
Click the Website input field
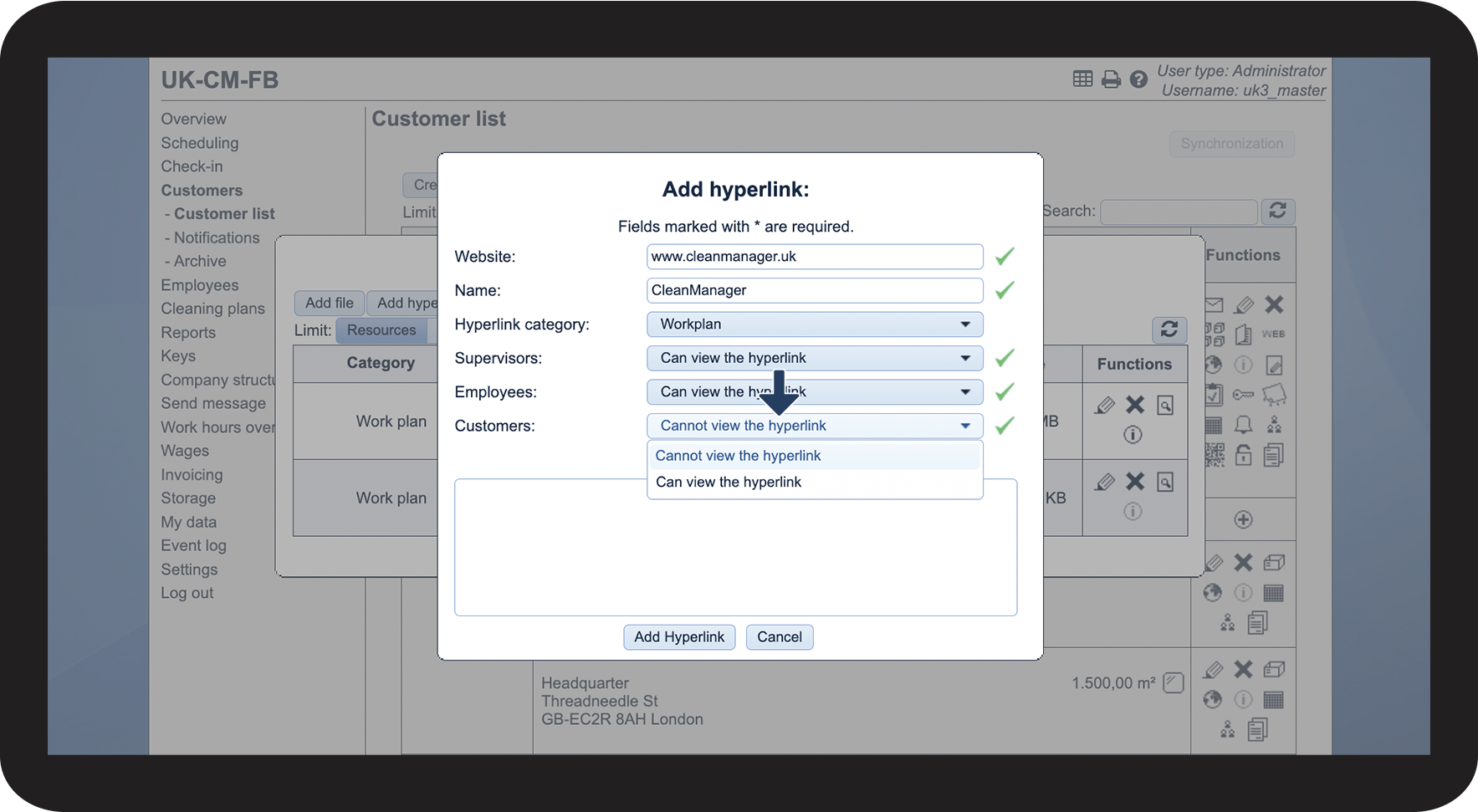tap(815, 257)
